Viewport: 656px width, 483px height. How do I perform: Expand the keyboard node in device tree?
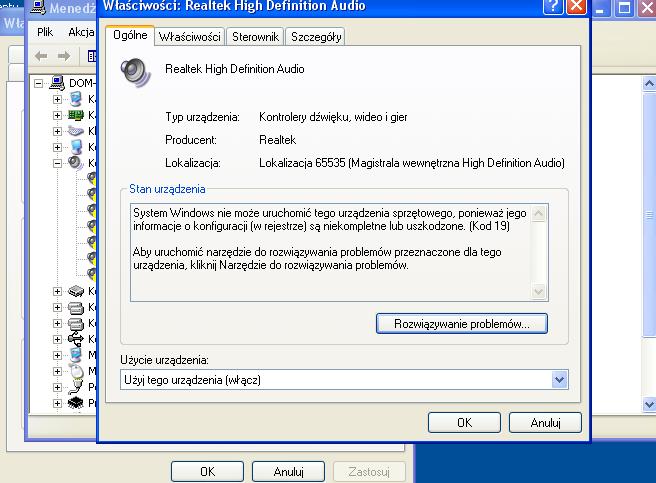click(57, 131)
